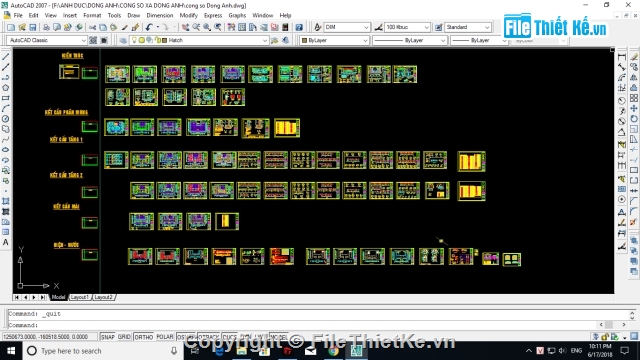Select the Multiline Text tool
The image size is (640, 360).
click(x=6, y=242)
